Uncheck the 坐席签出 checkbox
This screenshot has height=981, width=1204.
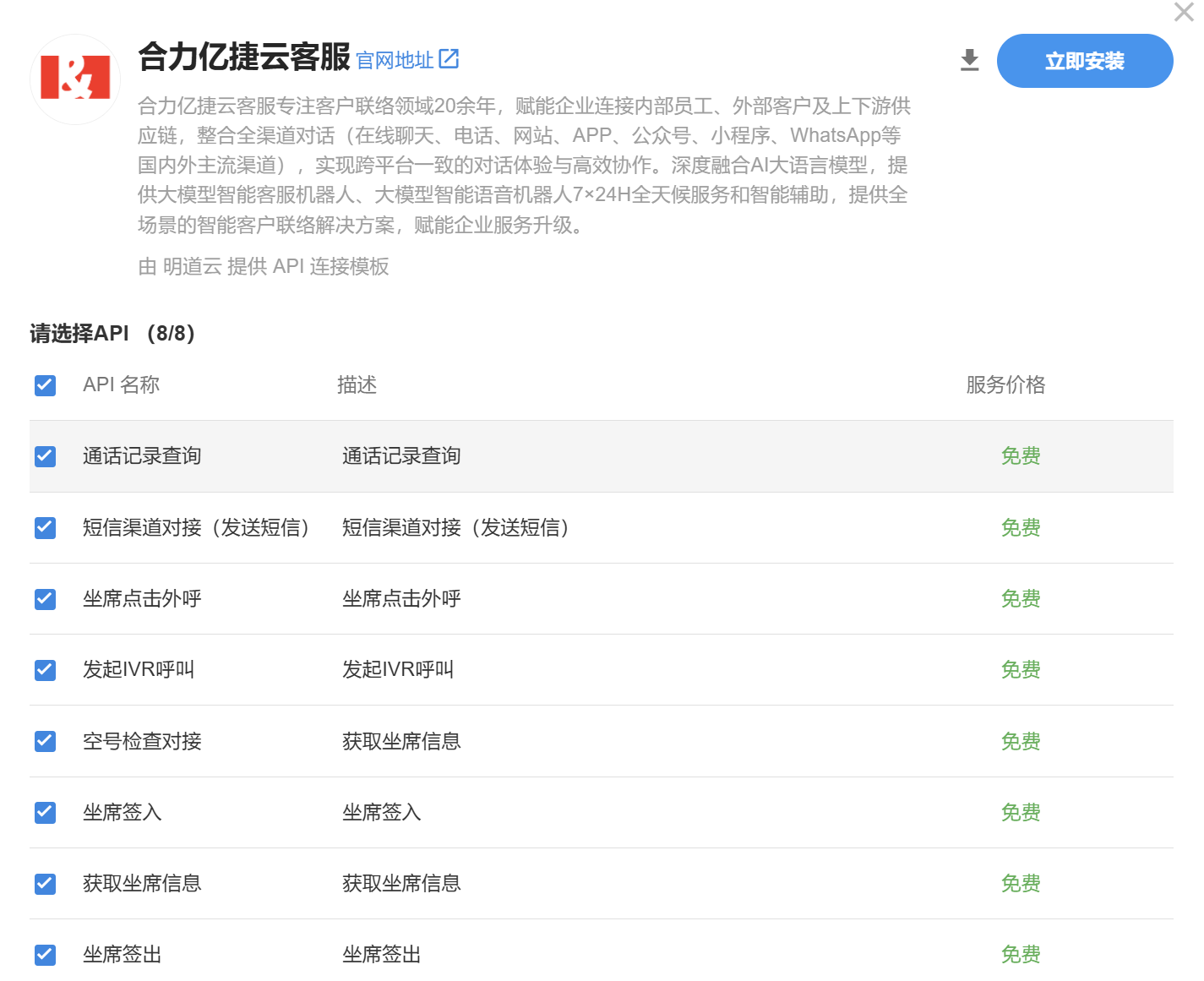point(46,955)
